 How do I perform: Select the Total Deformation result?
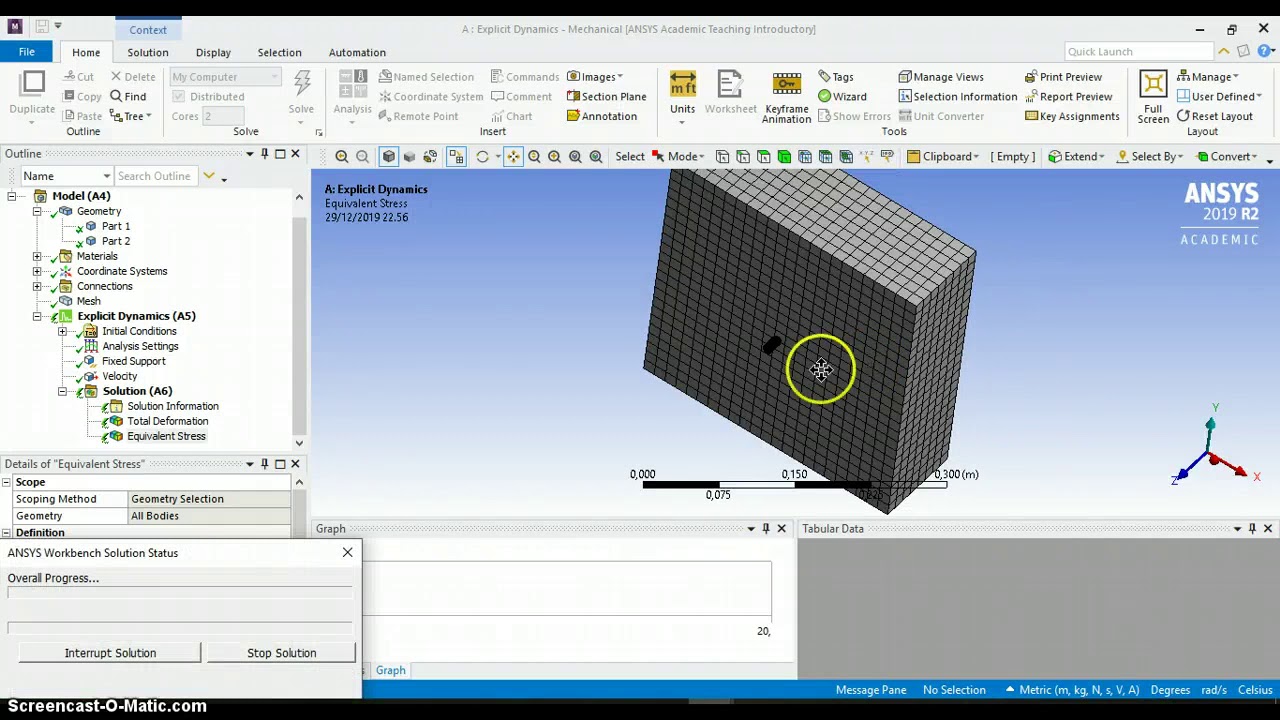tap(167, 421)
